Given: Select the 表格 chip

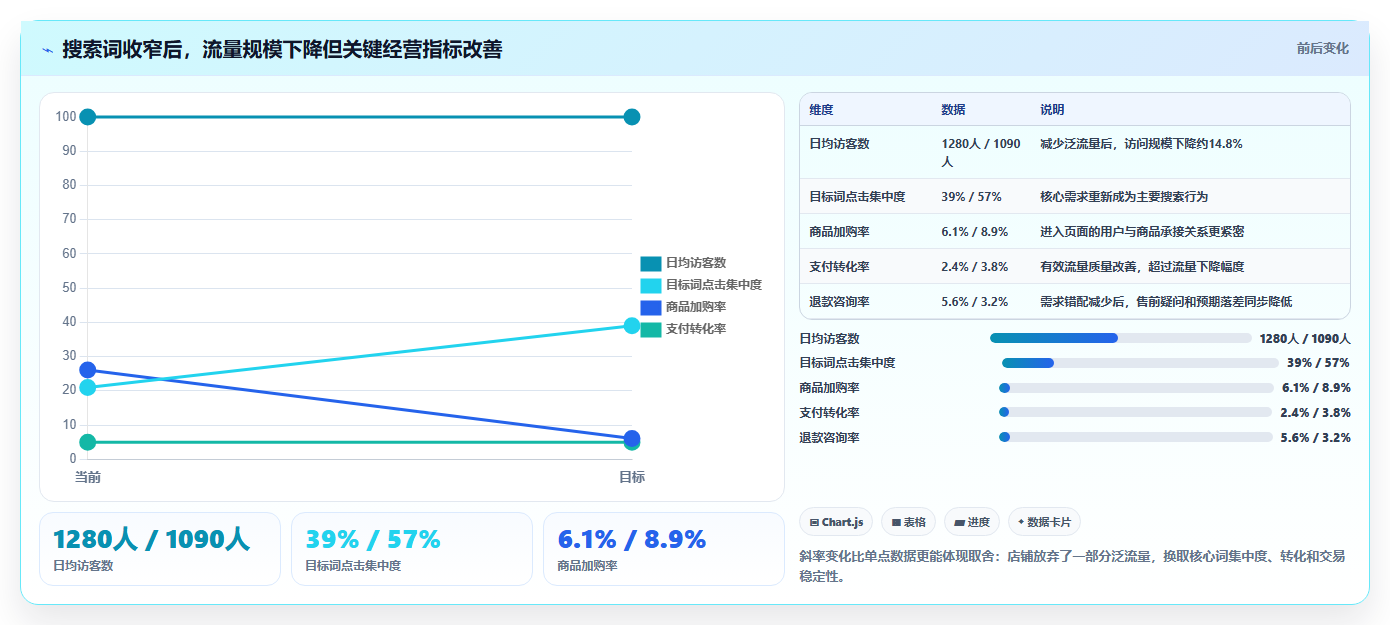Looking at the screenshot, I should (908, 522).
